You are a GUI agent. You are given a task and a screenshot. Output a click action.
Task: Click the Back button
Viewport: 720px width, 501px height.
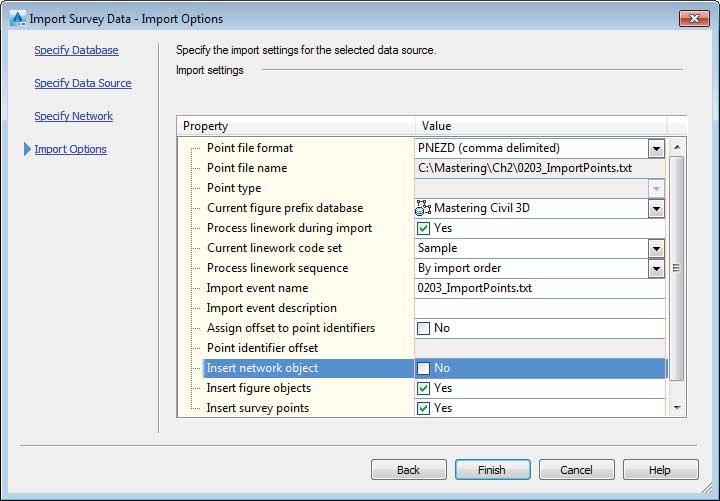[408, 470]
